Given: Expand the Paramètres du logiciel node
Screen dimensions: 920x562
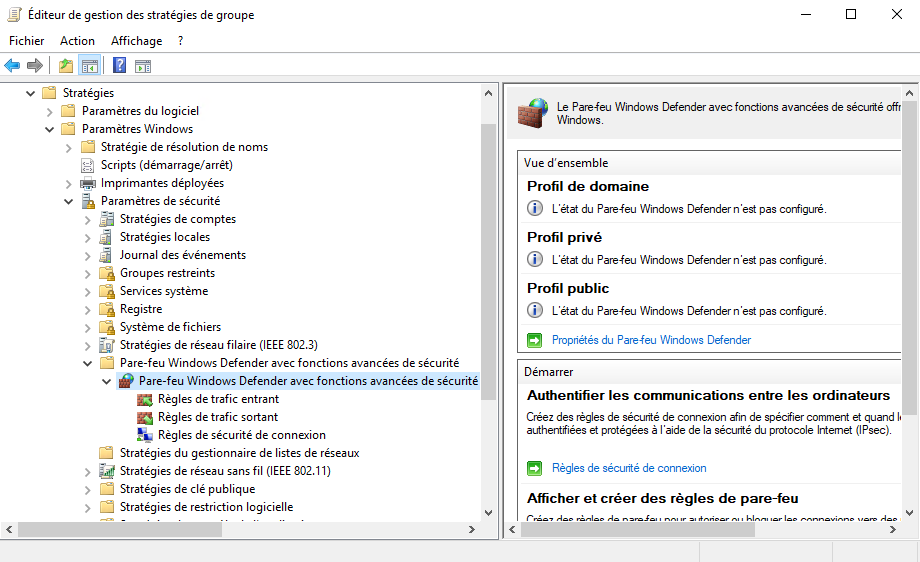Looking at the screenshot, I should [49, 111].
